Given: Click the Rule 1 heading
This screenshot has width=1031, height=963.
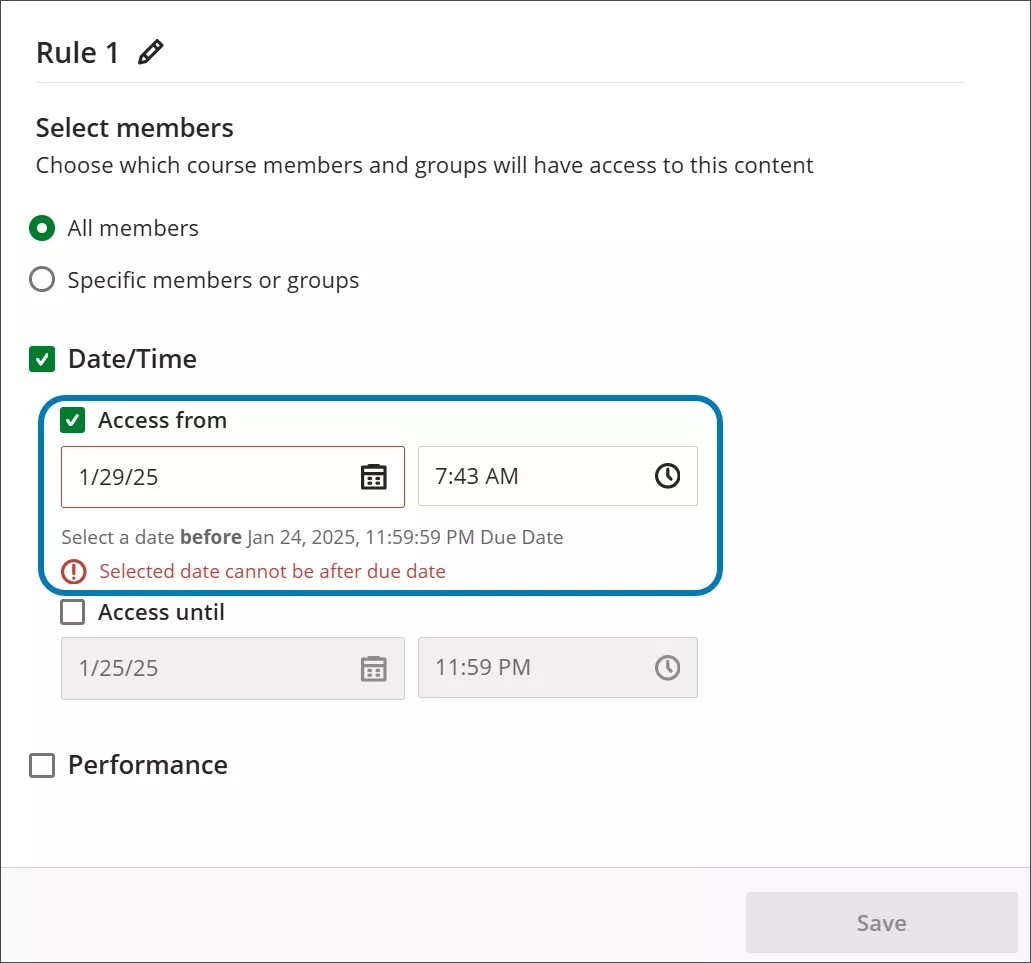Looking at the screenshot, I should 76,51.
